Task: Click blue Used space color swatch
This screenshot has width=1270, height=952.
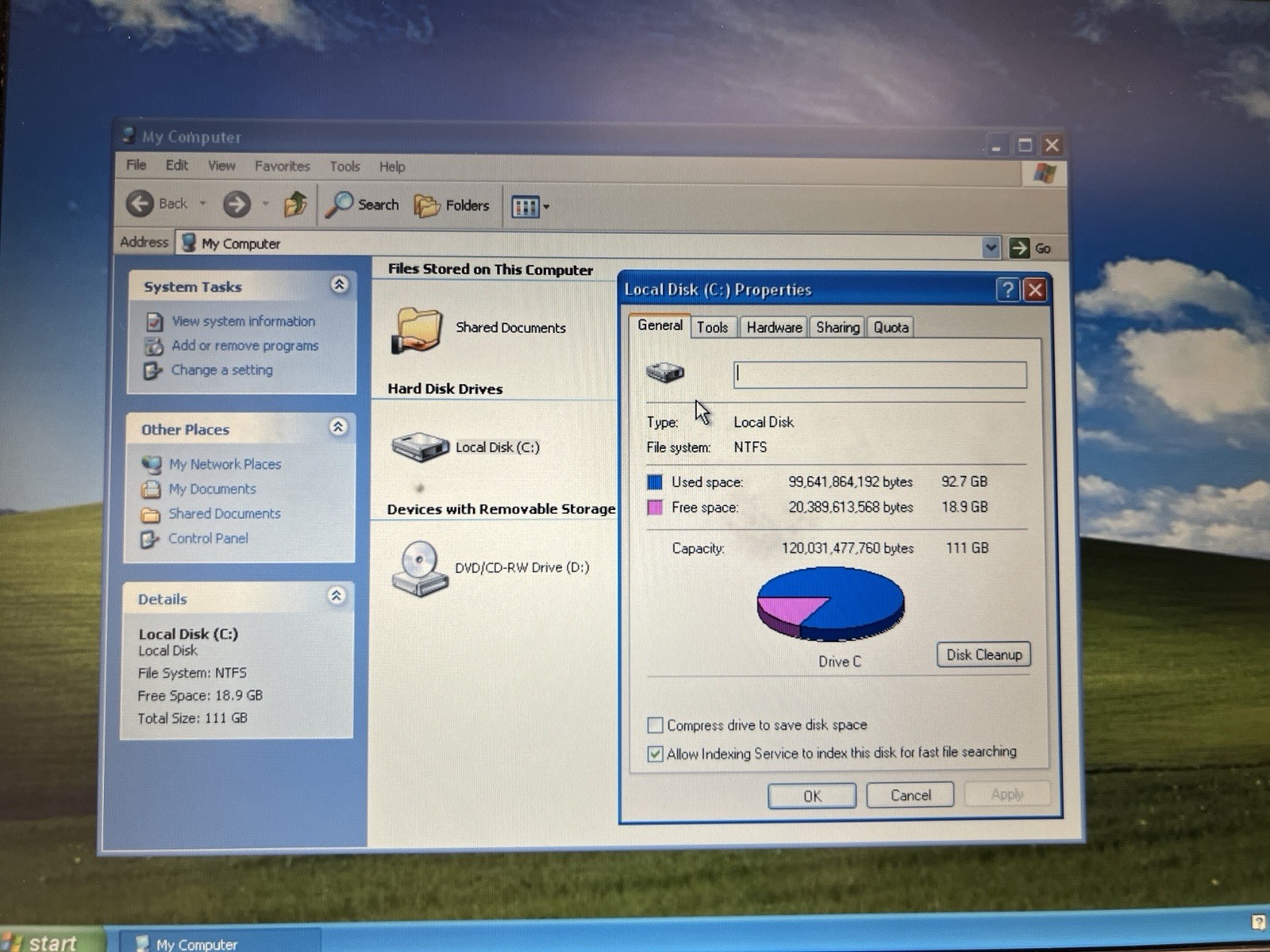Action: click(x=655, y=482)
